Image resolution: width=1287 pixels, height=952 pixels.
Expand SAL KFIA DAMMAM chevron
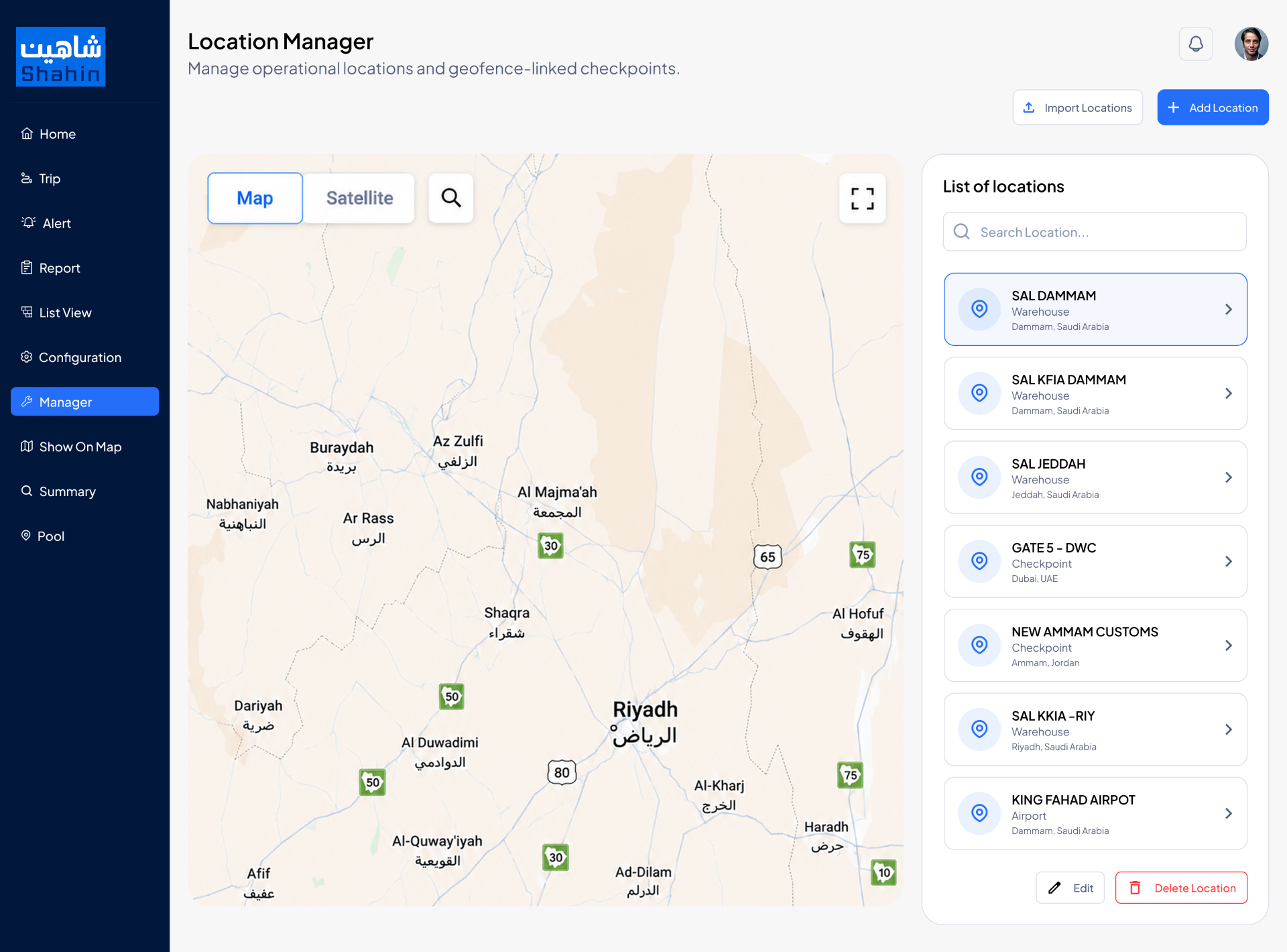click(1229, 394)
